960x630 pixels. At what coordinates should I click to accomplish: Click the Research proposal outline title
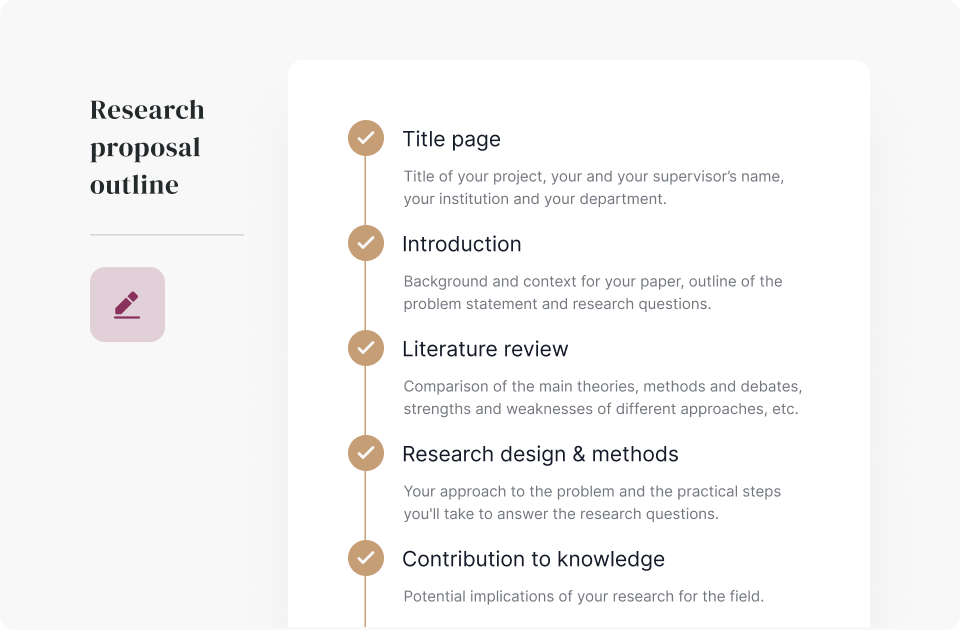pyautogui.click(x=147, y=147)
